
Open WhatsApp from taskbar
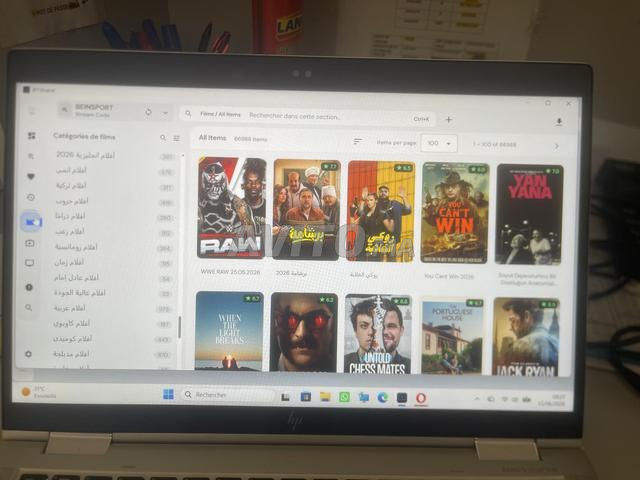344,397
